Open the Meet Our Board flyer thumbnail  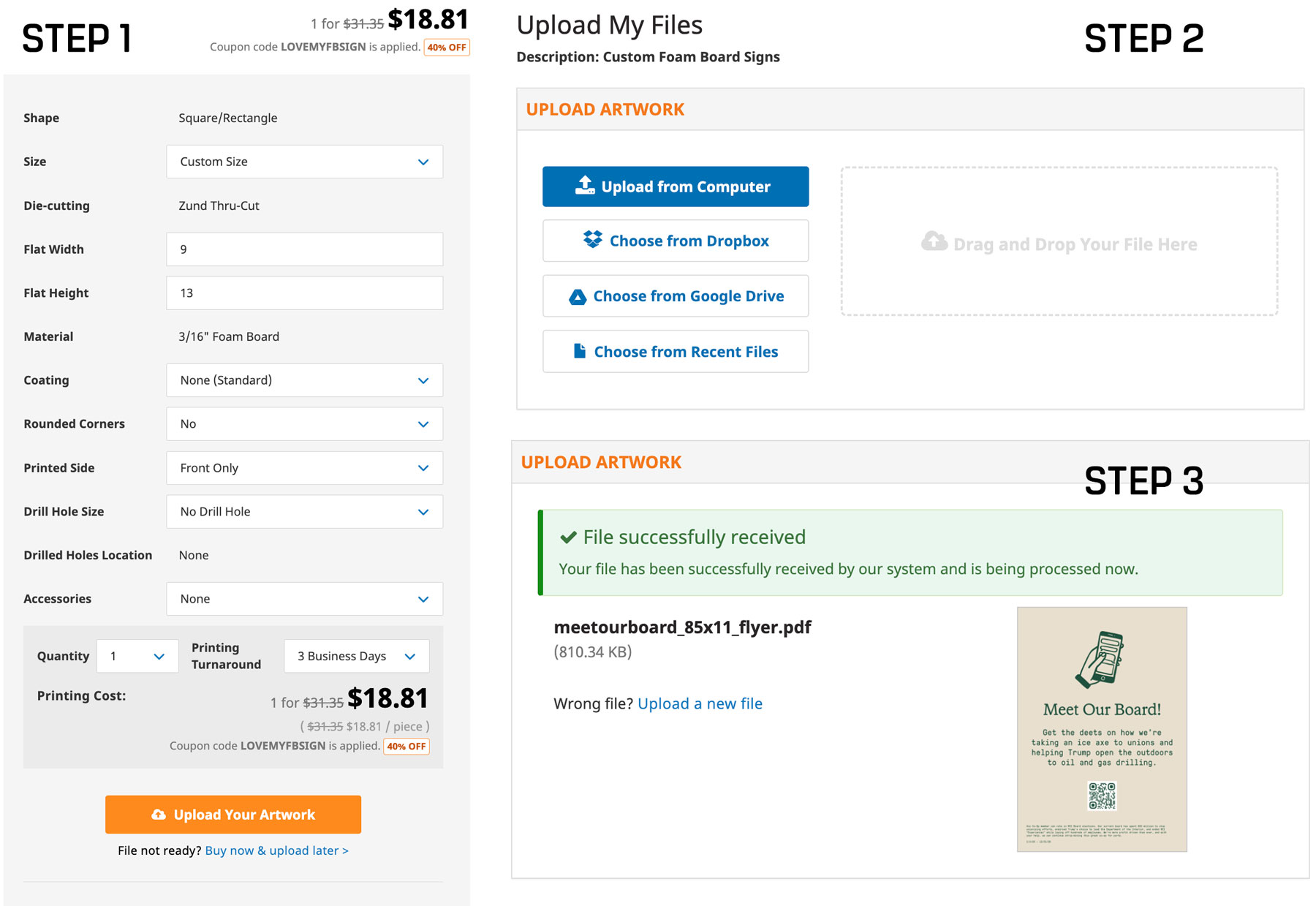click(x=1101, y=729)
